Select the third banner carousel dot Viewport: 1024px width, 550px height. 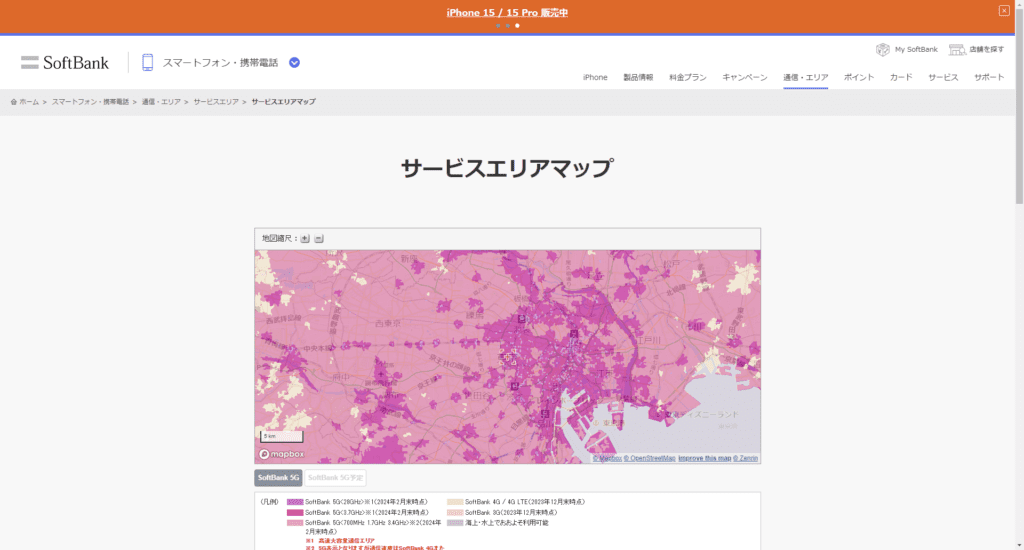pos(517,25)
